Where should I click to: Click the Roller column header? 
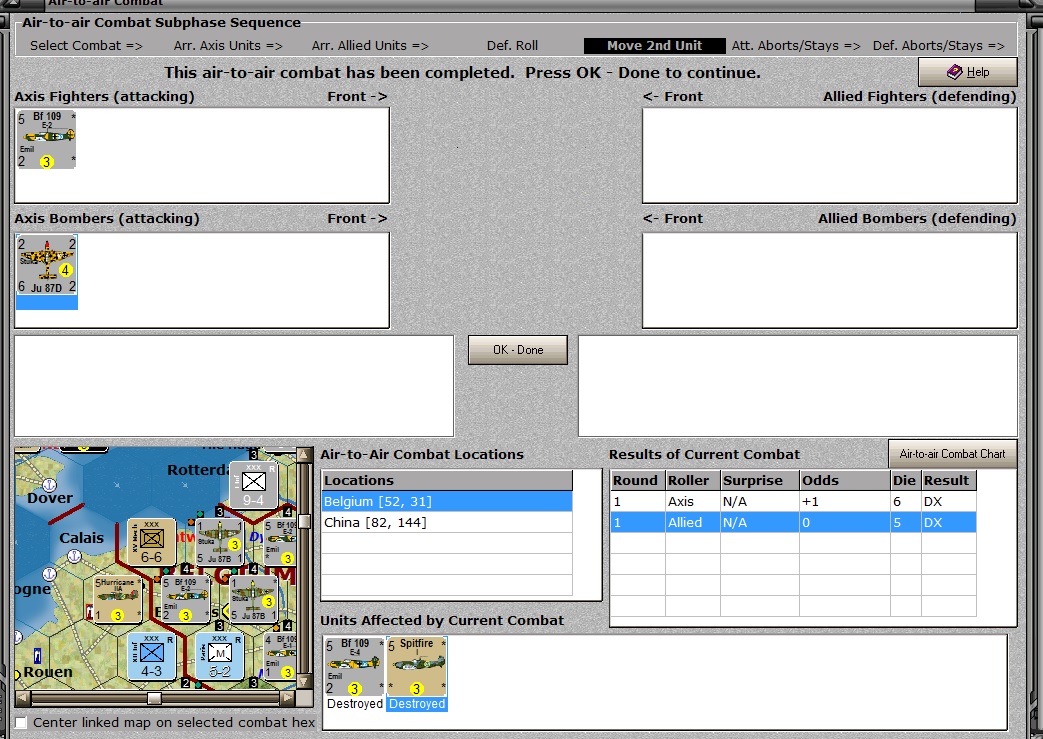click(x=692, y=480)
